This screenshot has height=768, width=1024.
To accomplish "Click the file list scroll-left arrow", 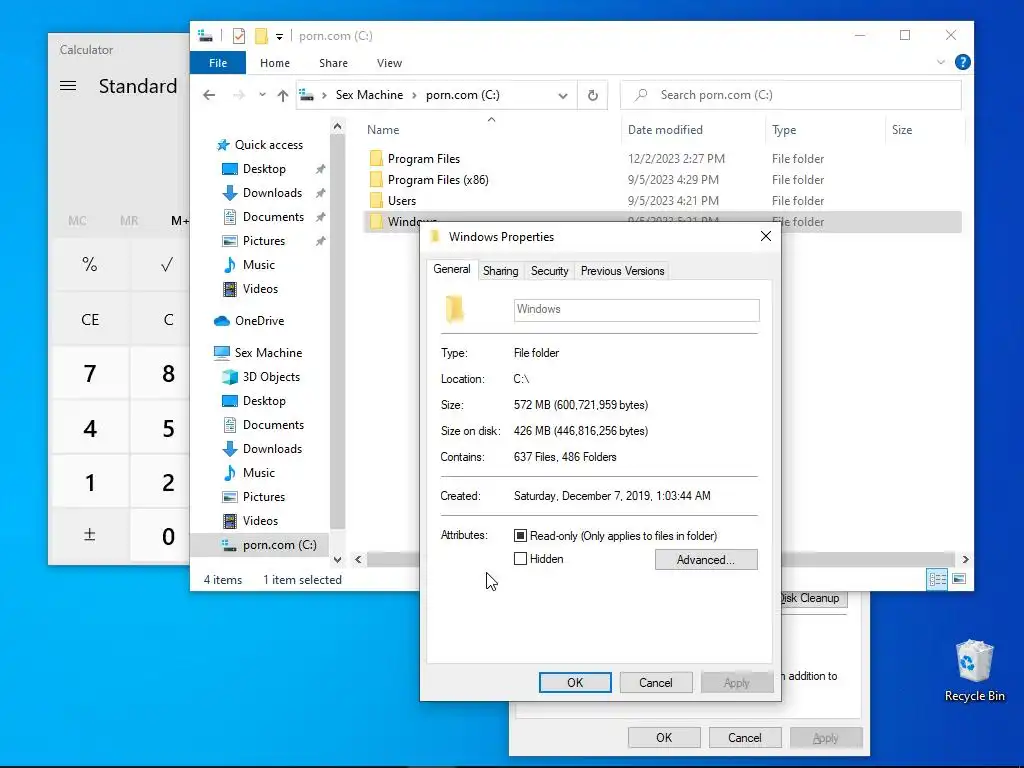I will [x=358, y=560].
